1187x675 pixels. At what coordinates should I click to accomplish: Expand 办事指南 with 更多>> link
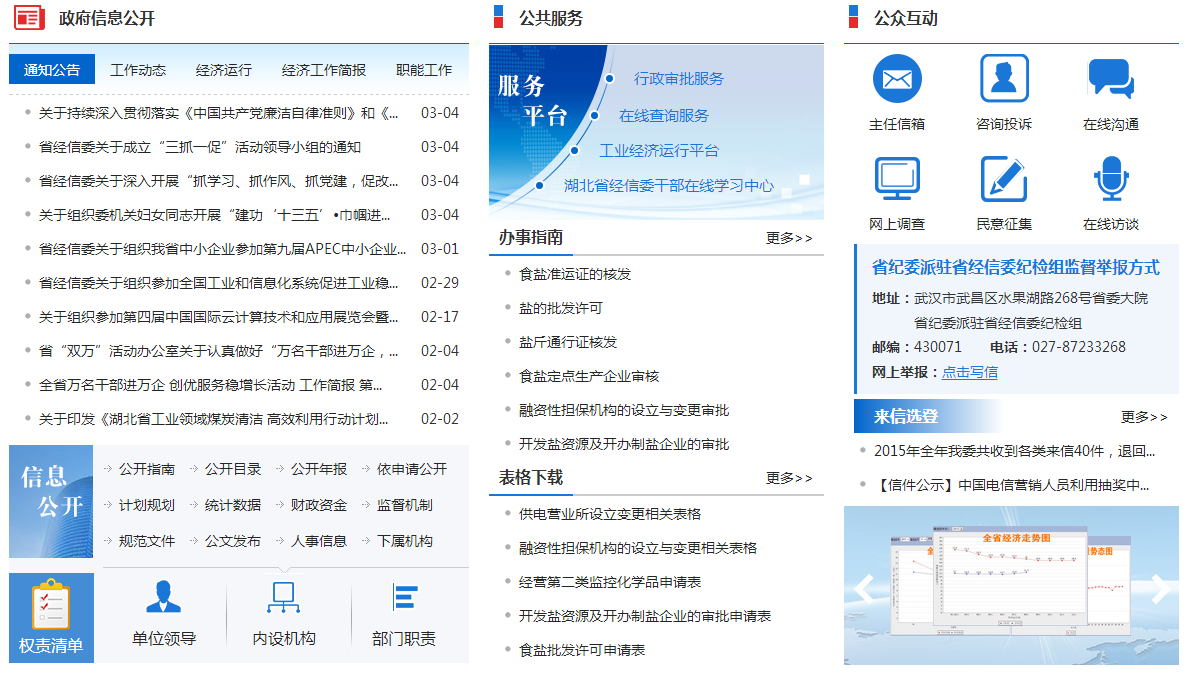789,238
